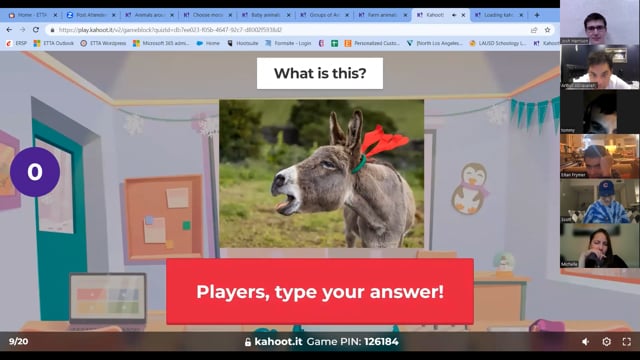Click the Game PIN 126184 text

352,342
